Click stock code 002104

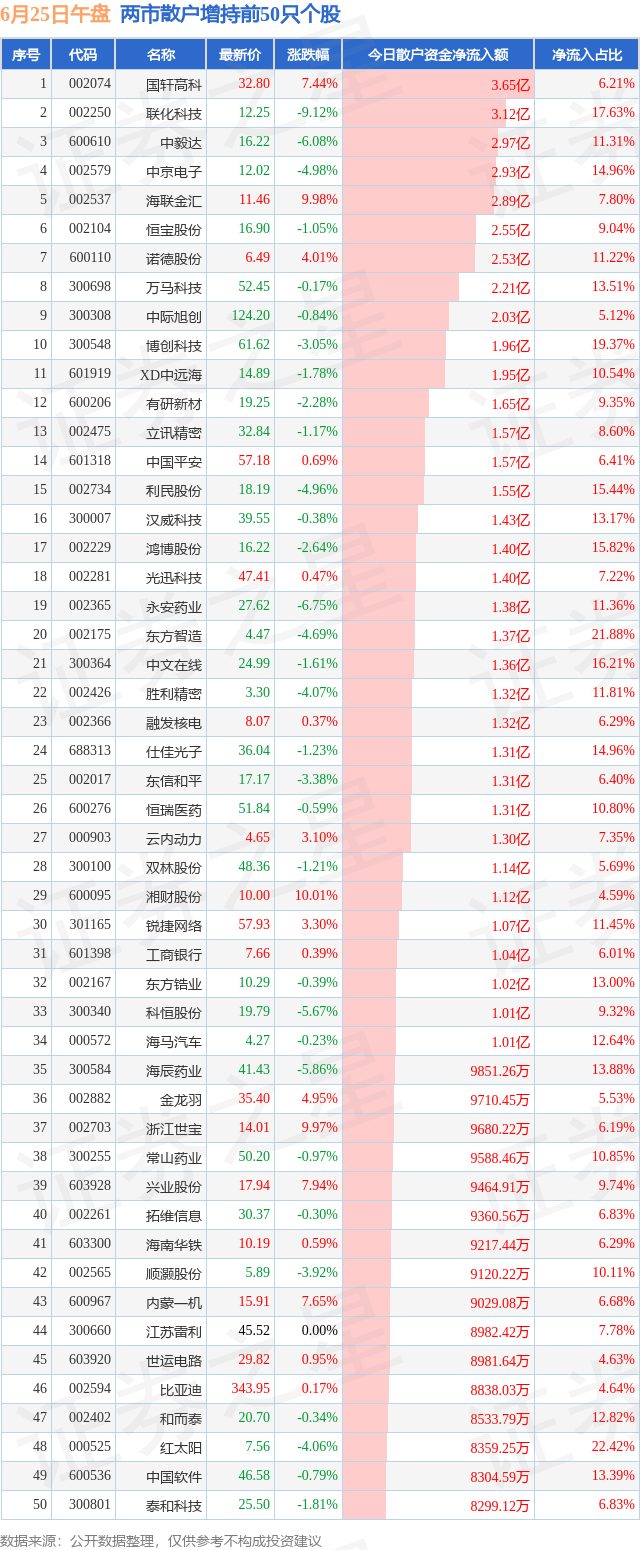coord(90,229)
